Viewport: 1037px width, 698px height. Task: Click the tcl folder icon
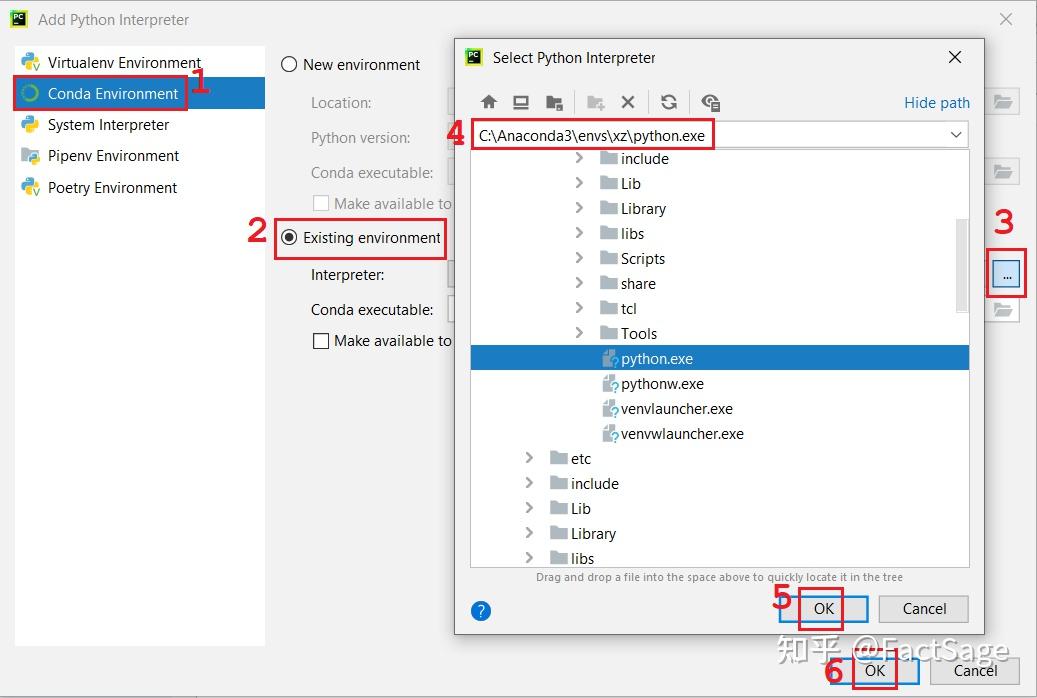(608, 308)
